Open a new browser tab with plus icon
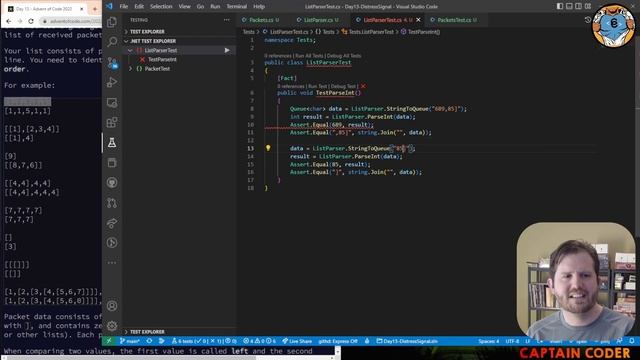Viewport: 640px width, 360px height. (x=95, y=9)
